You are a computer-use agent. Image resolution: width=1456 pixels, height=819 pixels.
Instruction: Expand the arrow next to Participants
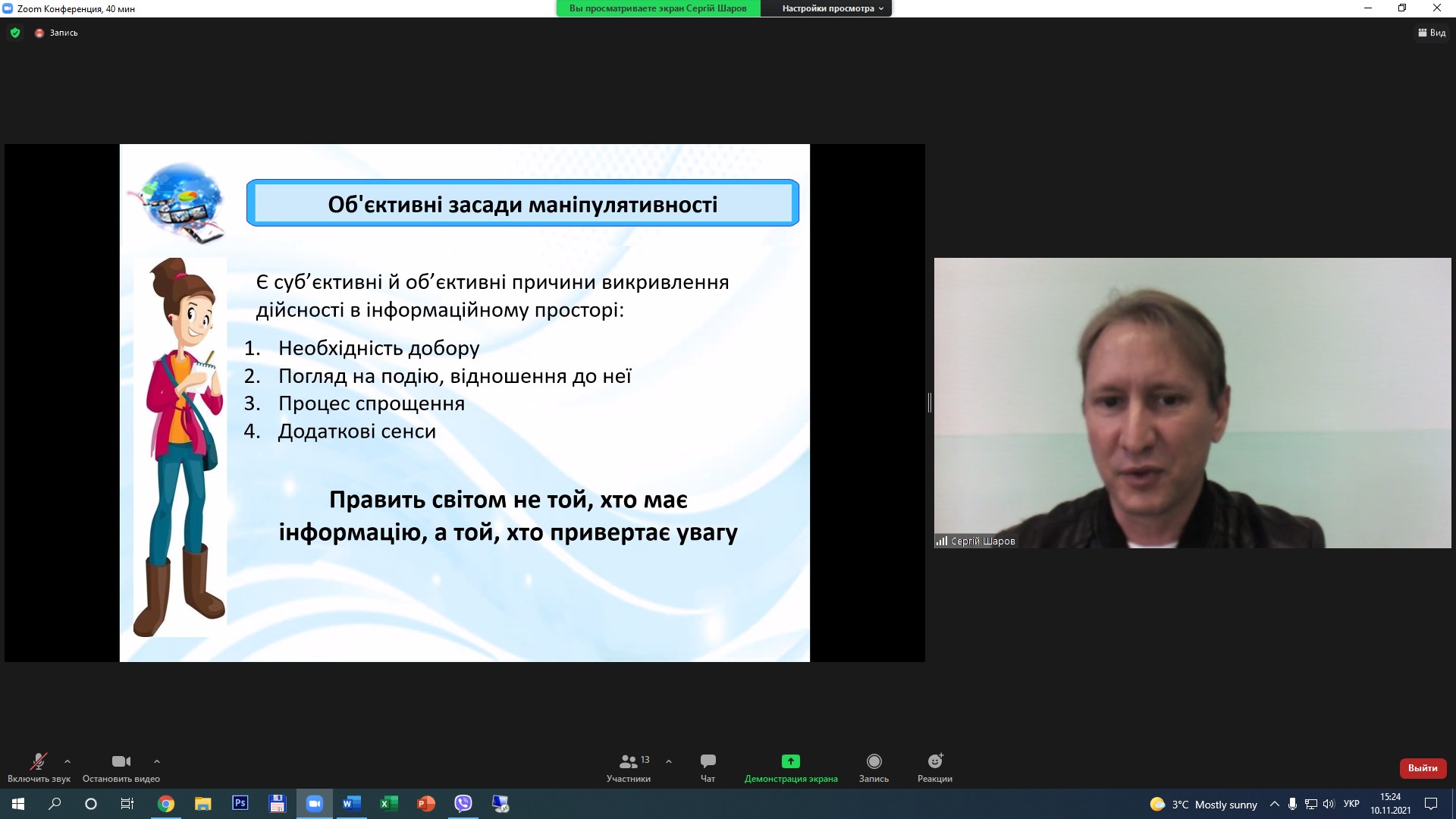(x=669, y=761)
